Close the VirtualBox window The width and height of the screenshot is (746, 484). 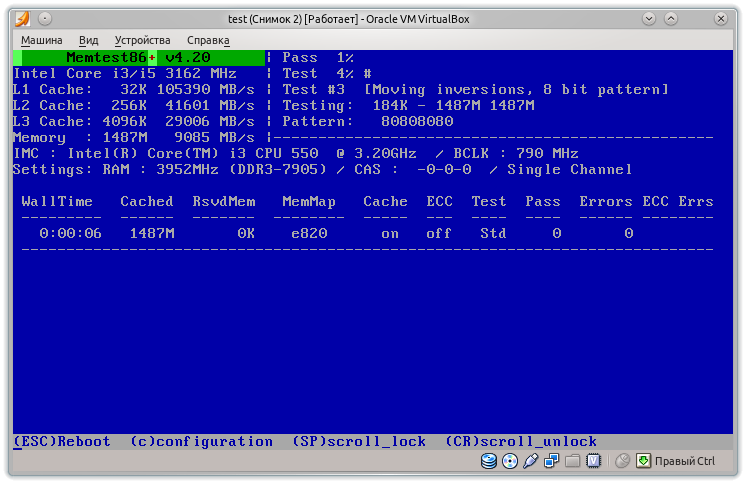(x=721, y=19)
